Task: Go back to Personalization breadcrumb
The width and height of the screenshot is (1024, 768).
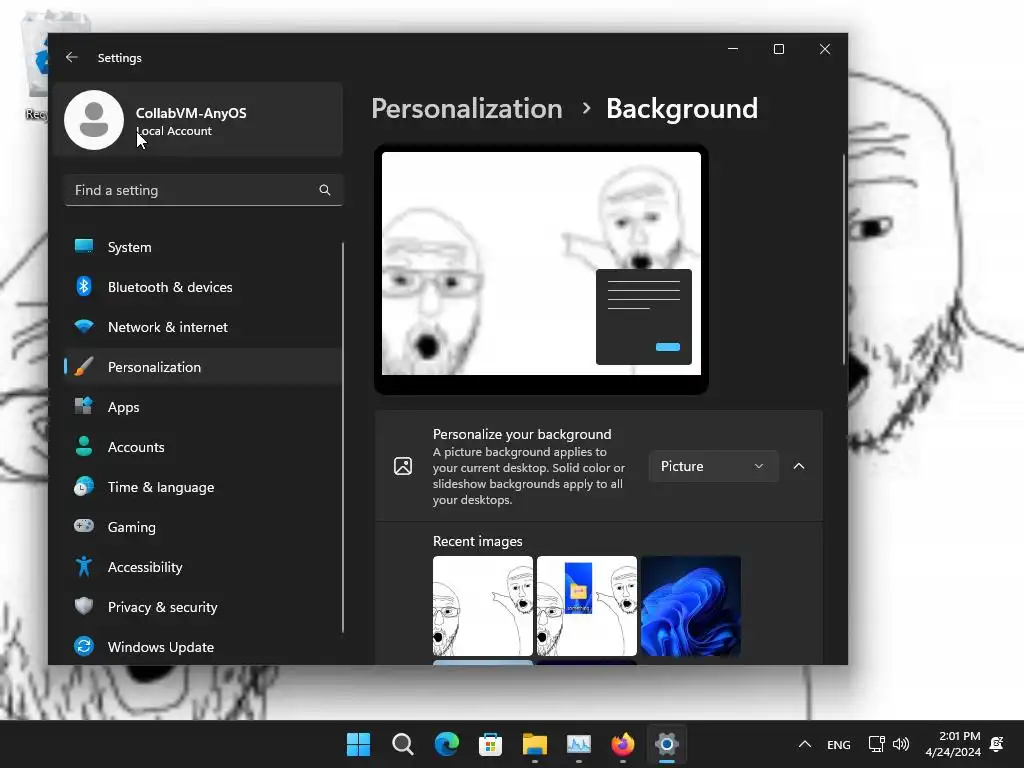Action: tap(467, 108)
